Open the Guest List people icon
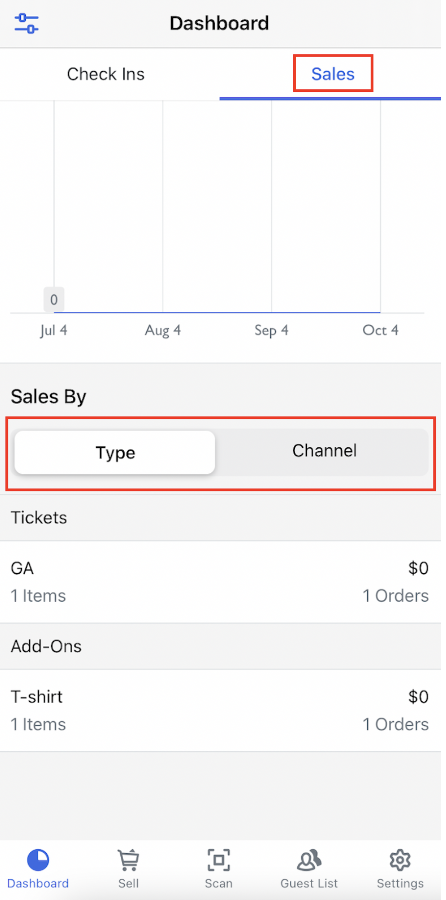446x900 pixels. (309, 860)
